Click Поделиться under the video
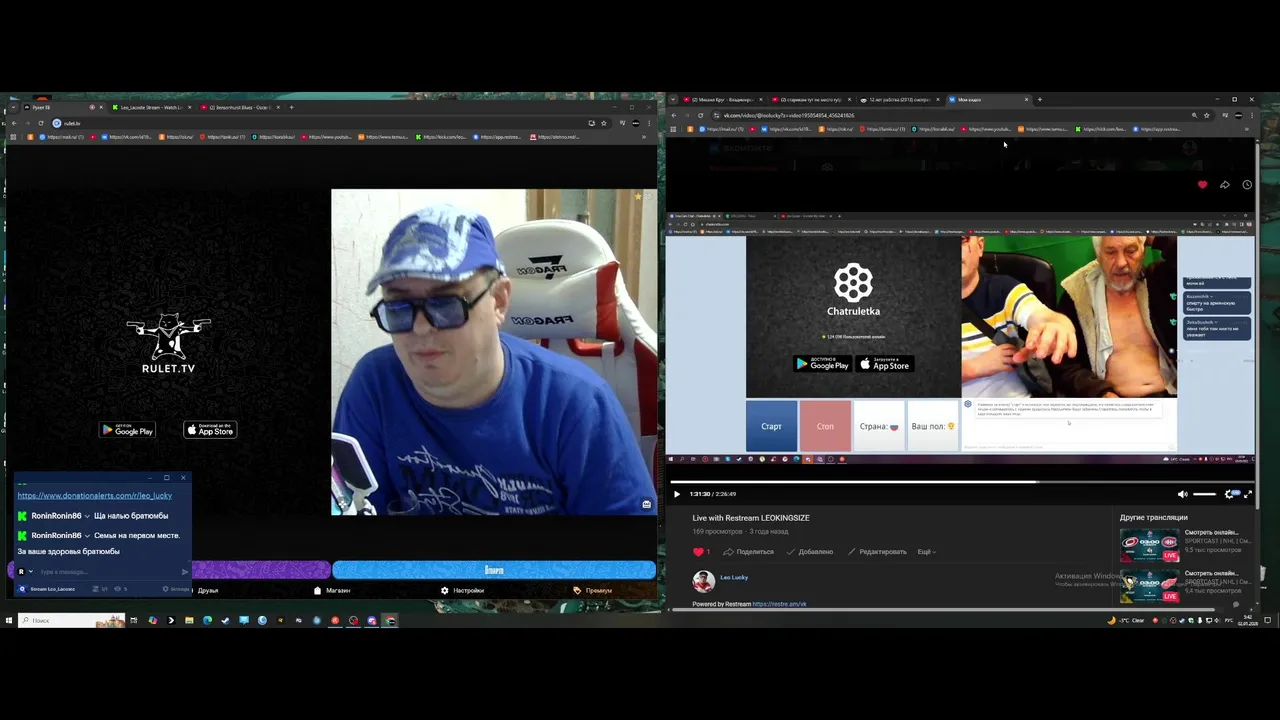 [x=749, y=552]
